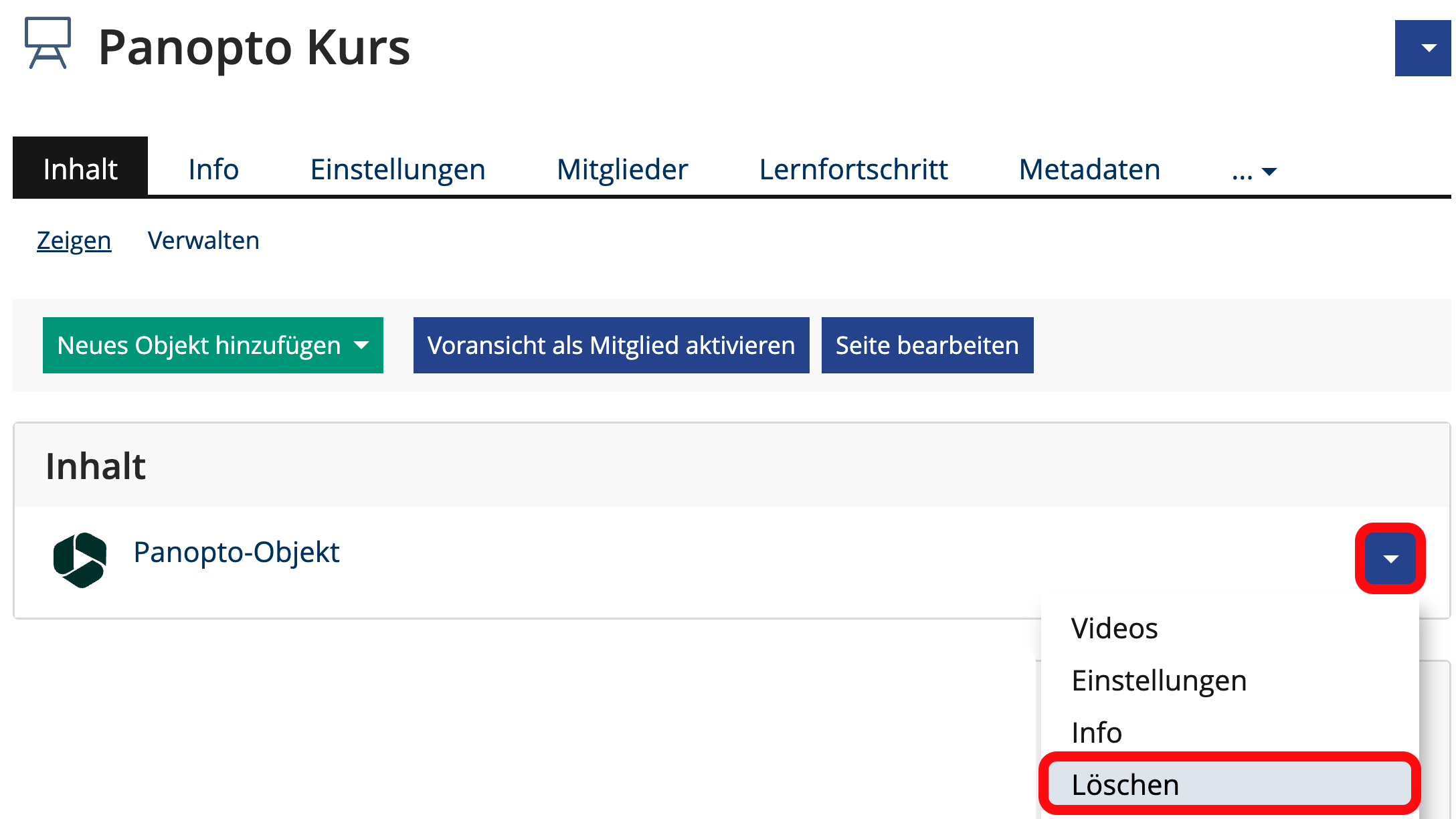
Task: Open the course actions dropdown at top right
Action: [x=1424, y=48]
